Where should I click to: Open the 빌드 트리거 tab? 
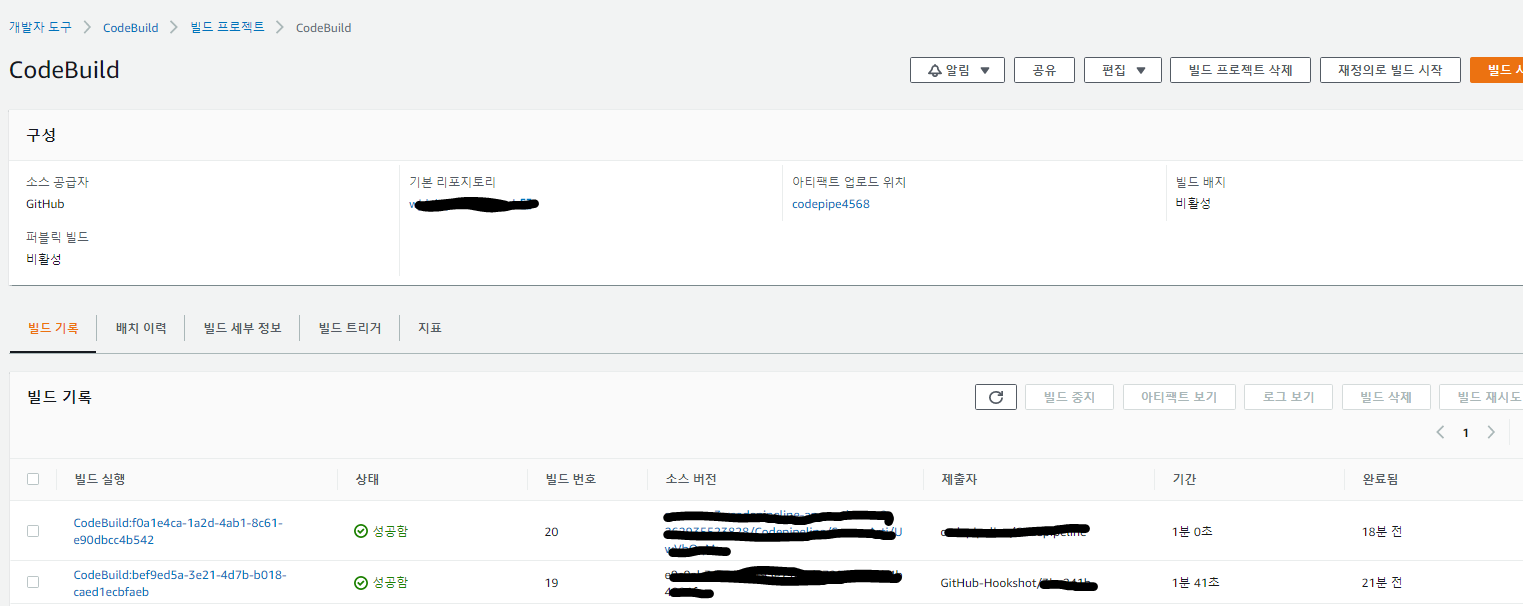[349, 328]
